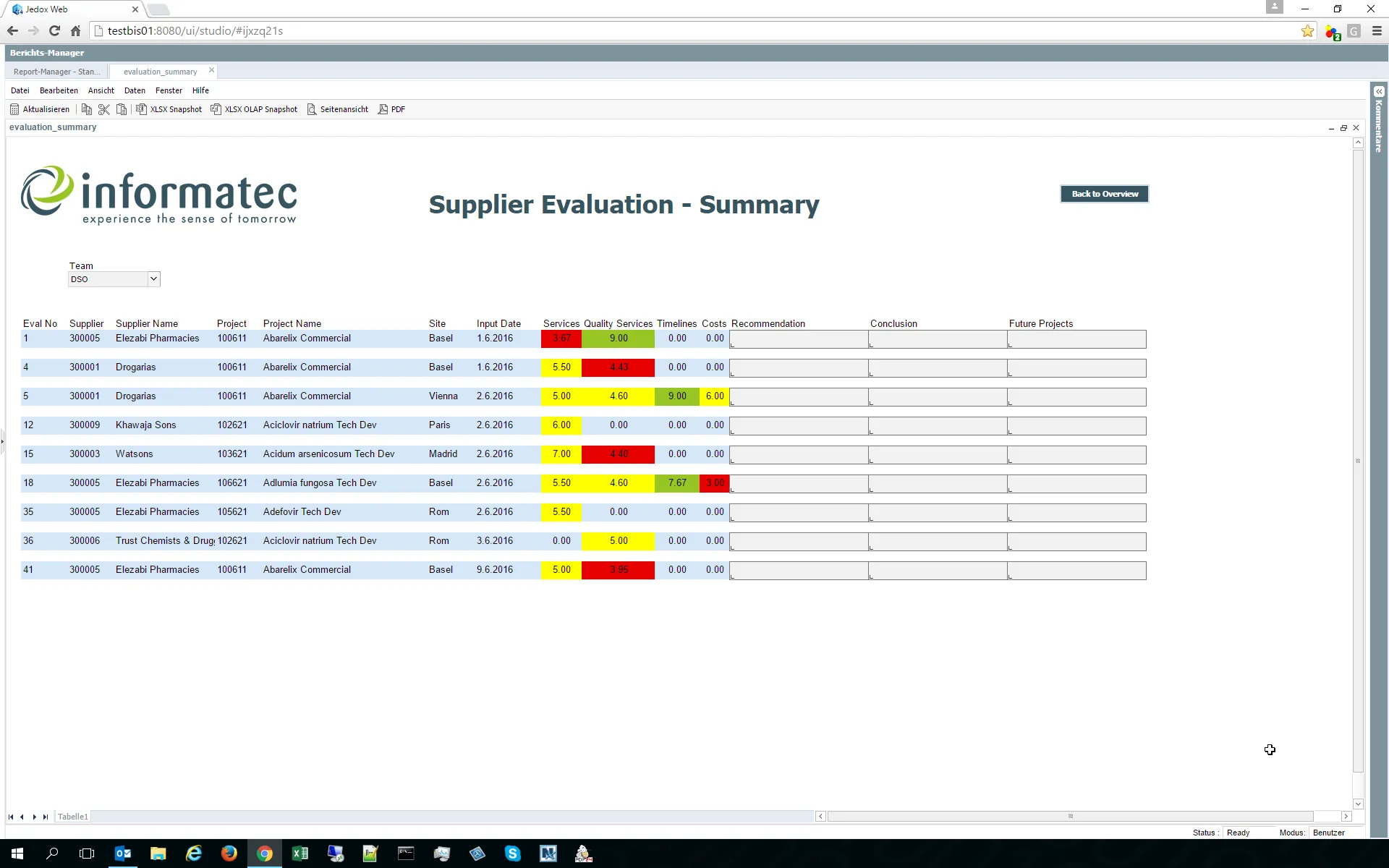Launch Firefox from the taskbar
Screen dimensions: 1389x868
(229, 854)
